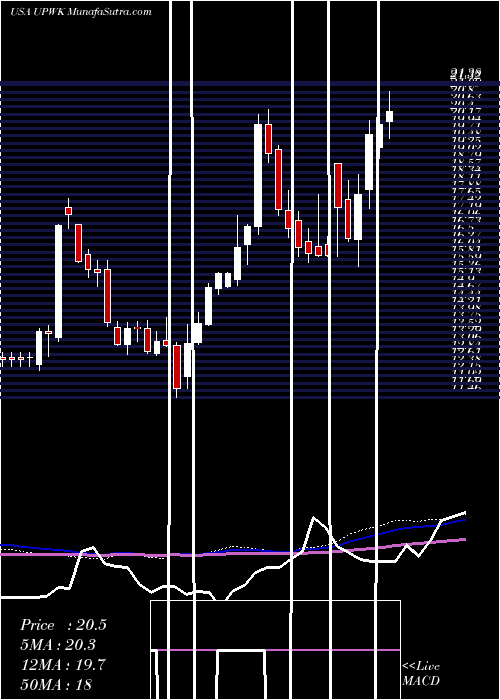
Task: Click the 12MA : 19.7 value
Action: [x=63, y=665]
